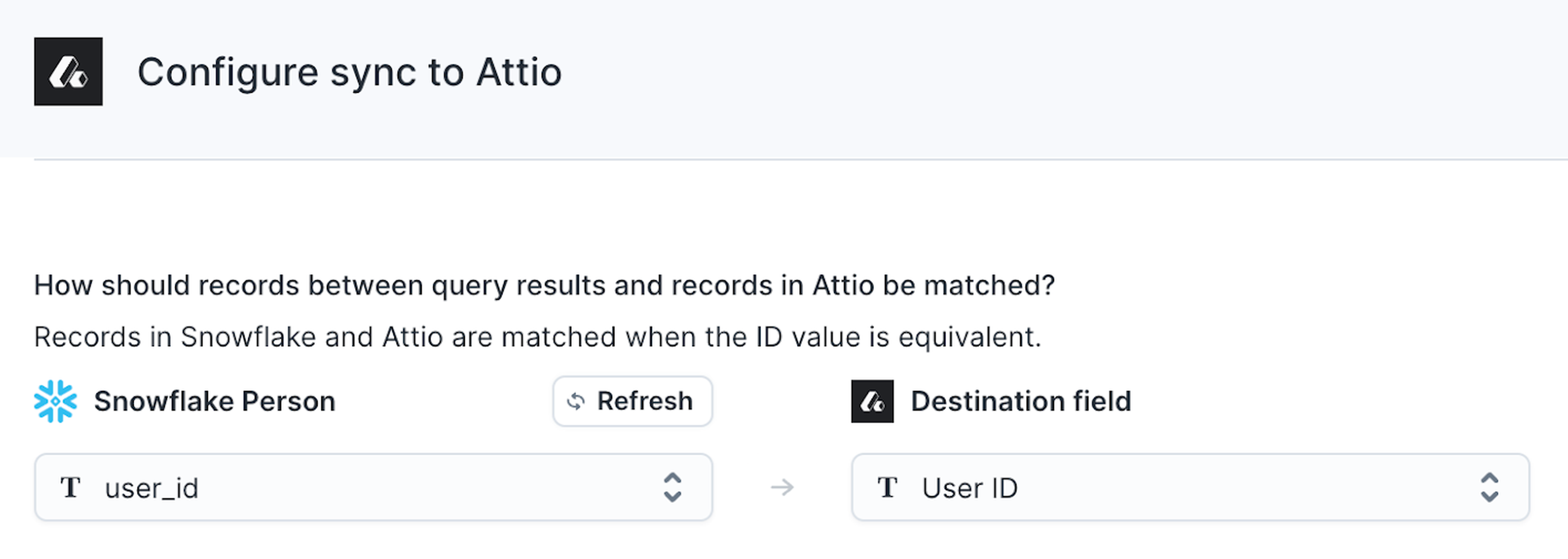Image resolution: width=1568 pixels, height=559 pixels.
Task: Select the "User ID" text in destination selector
Action: click(970, 488)
